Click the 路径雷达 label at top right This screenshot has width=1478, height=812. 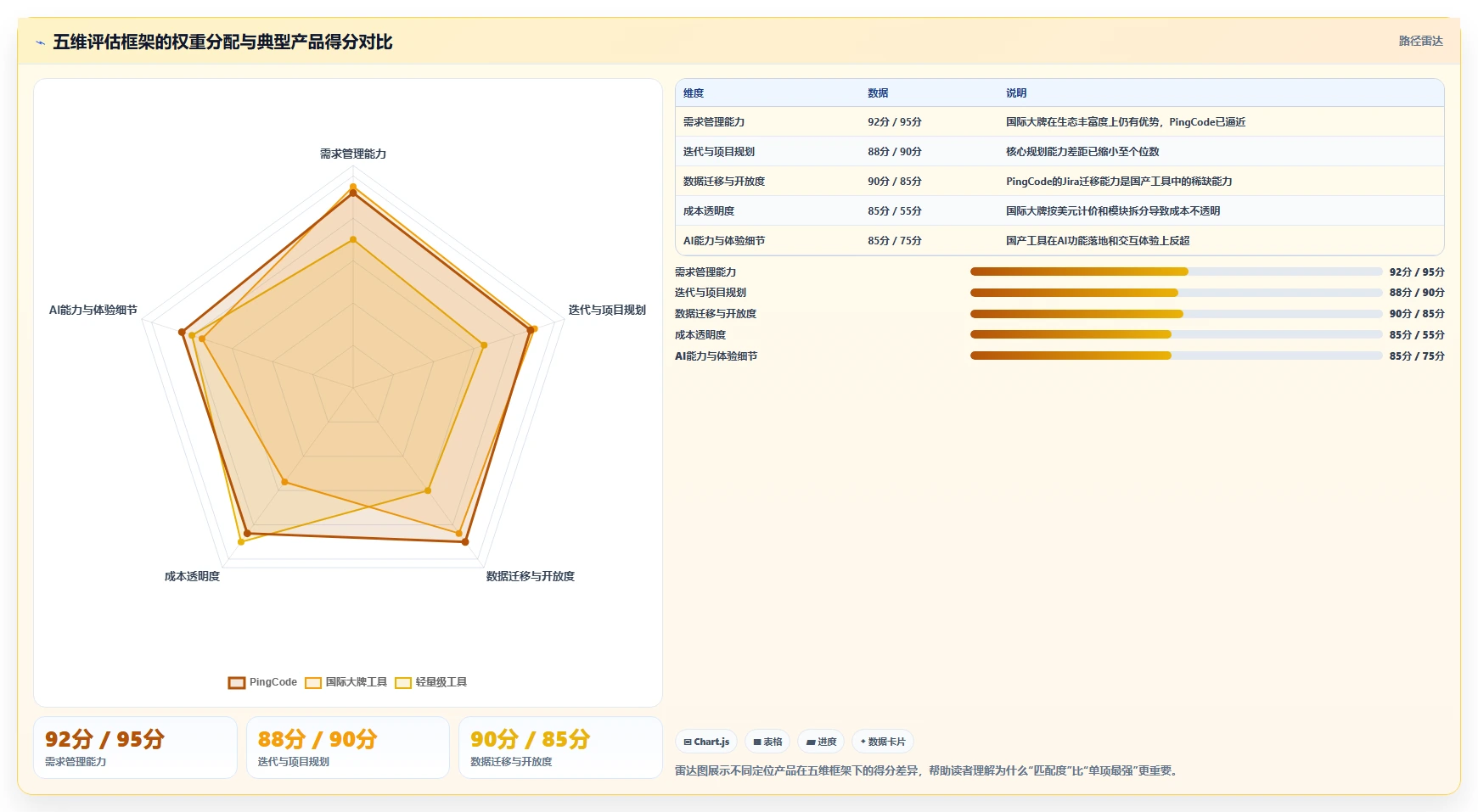pos(1420,41)
